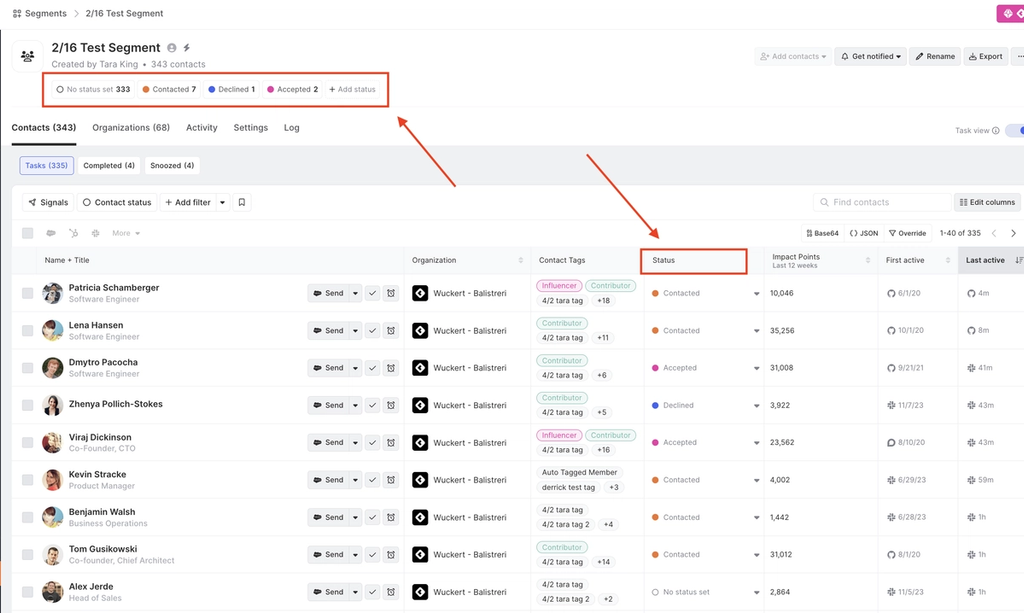Click the Segments breadcrumb grid icon
Image resolution: width=1024 pixels, height=613 pixels.
pos(17,14)
